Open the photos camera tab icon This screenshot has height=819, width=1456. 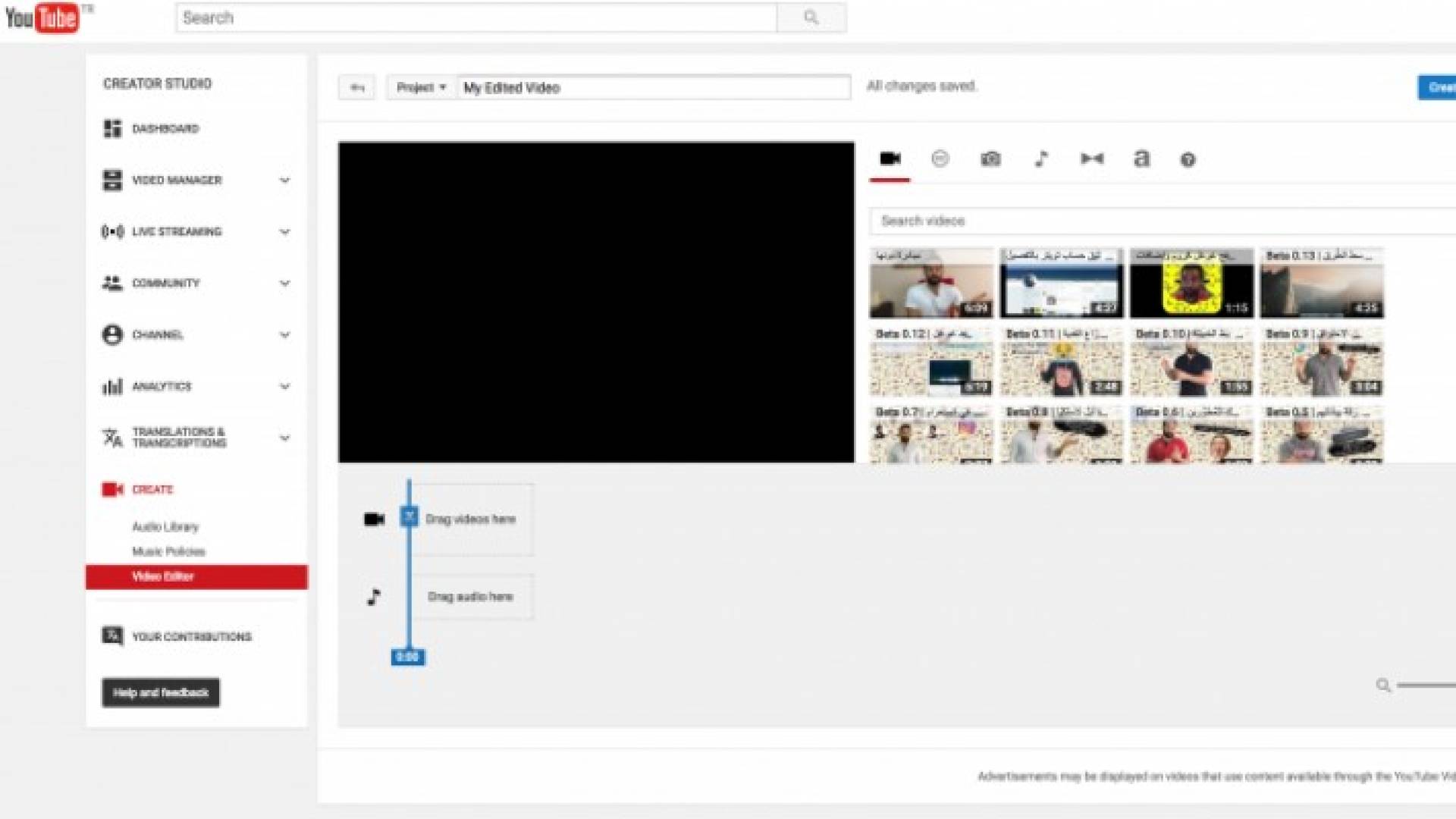click(x=990, y=159)
